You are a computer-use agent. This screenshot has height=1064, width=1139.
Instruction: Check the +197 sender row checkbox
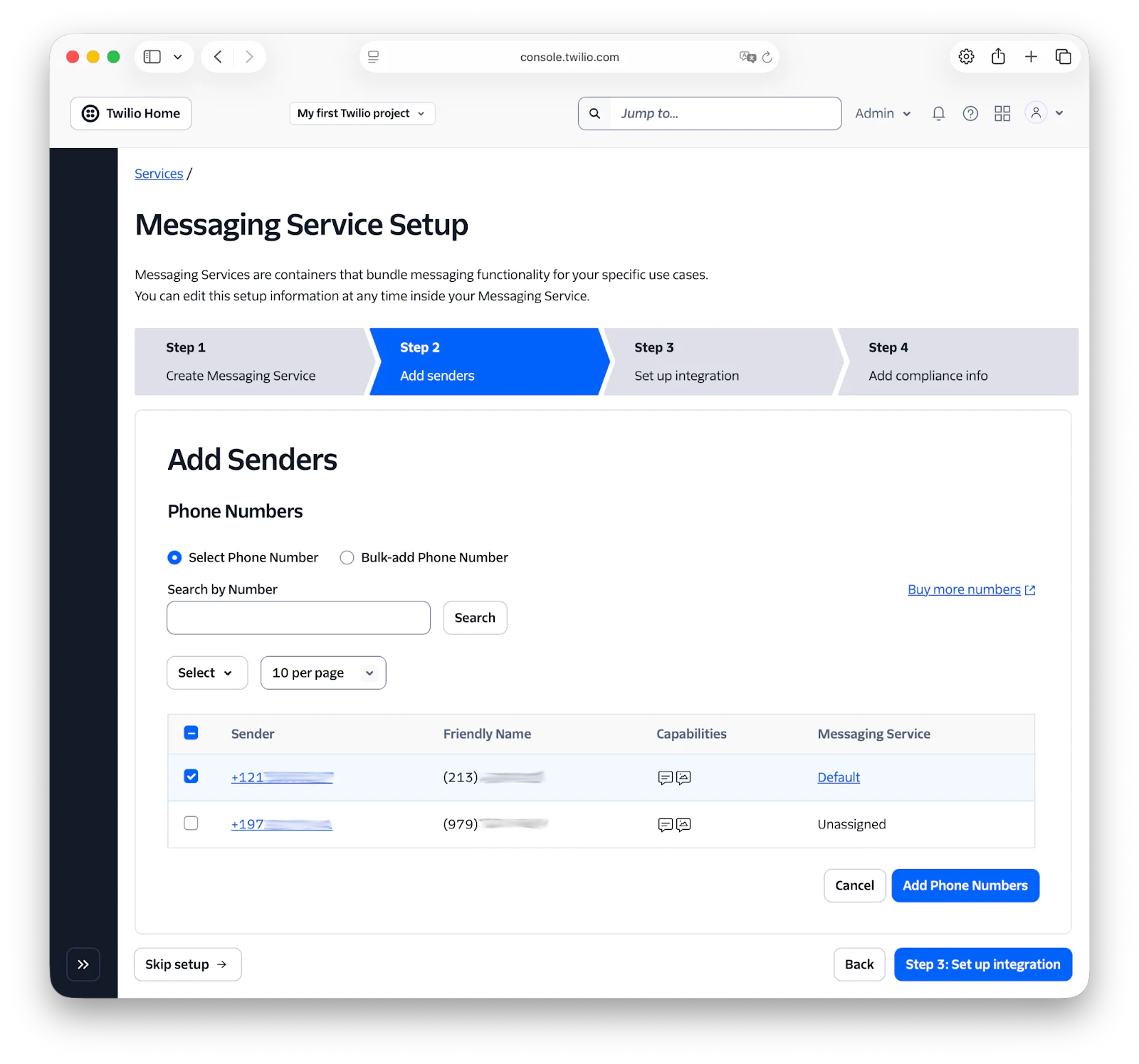191,823
